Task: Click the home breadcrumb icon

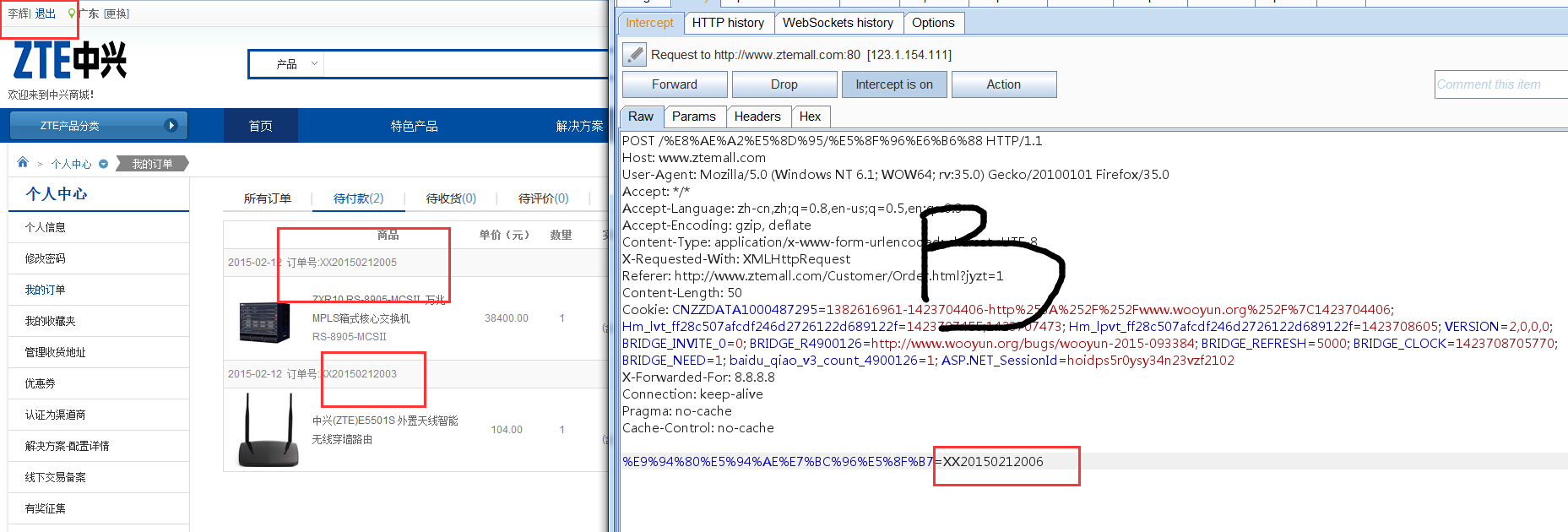Action: 23,162
